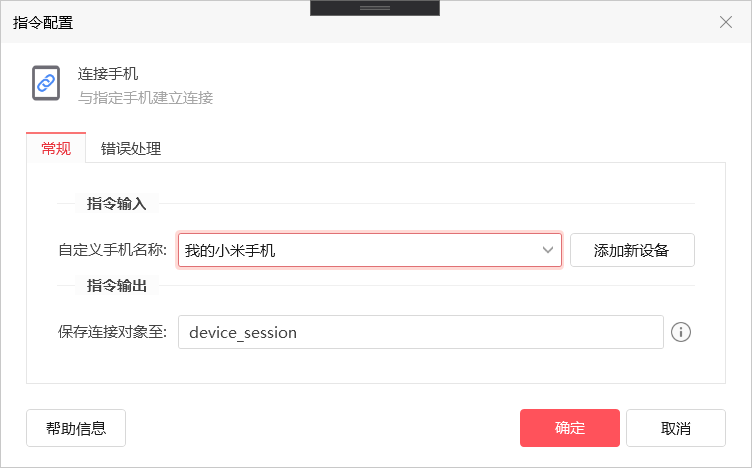Click the connect-phone link icon
Image resolution: width=752 pixels, height=468 pixels.
pyautogui.click(x=46, y=84)
